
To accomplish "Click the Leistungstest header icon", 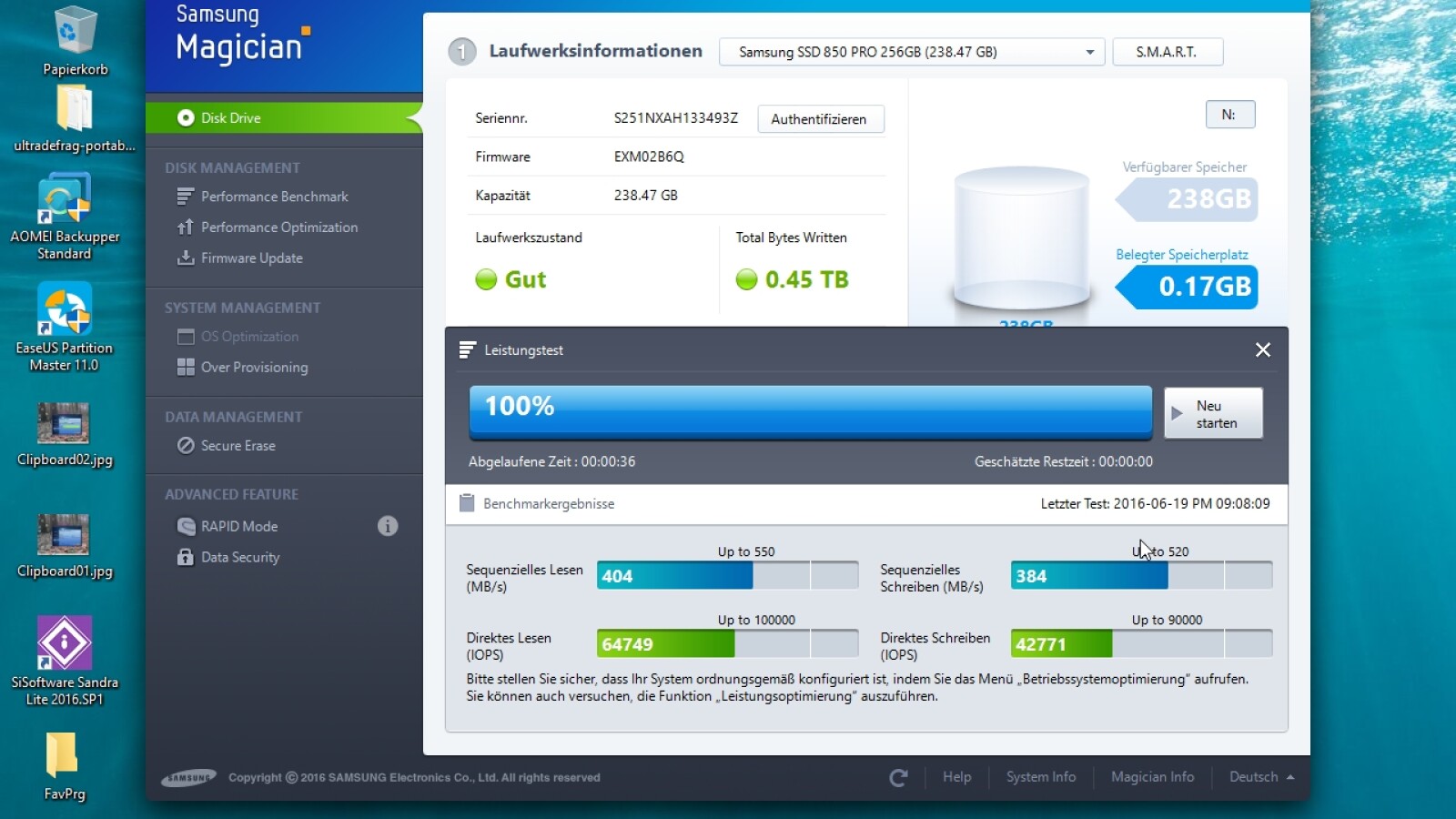I will (467, 350).
